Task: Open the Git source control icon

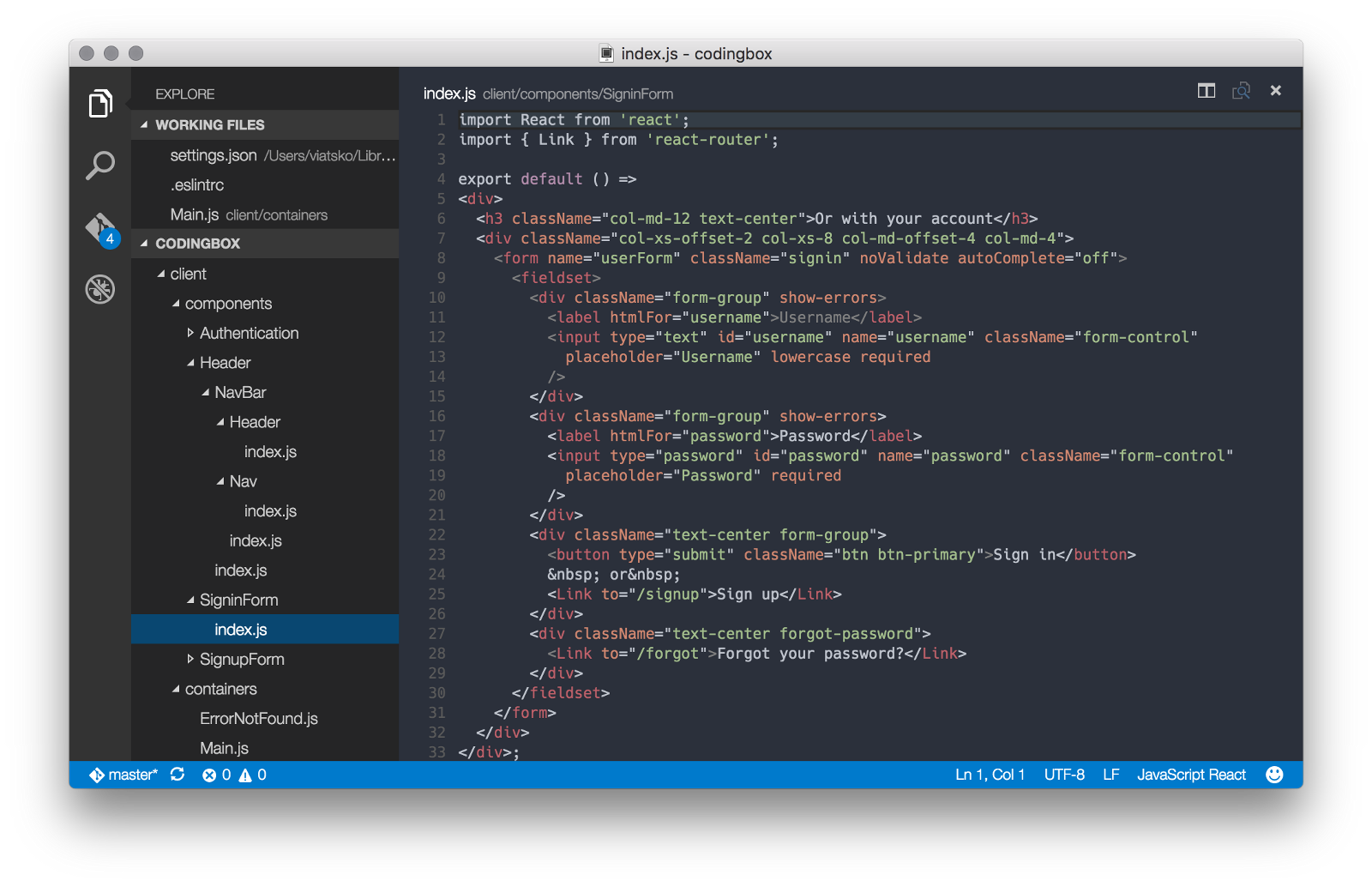Action: tap(100, 228)
